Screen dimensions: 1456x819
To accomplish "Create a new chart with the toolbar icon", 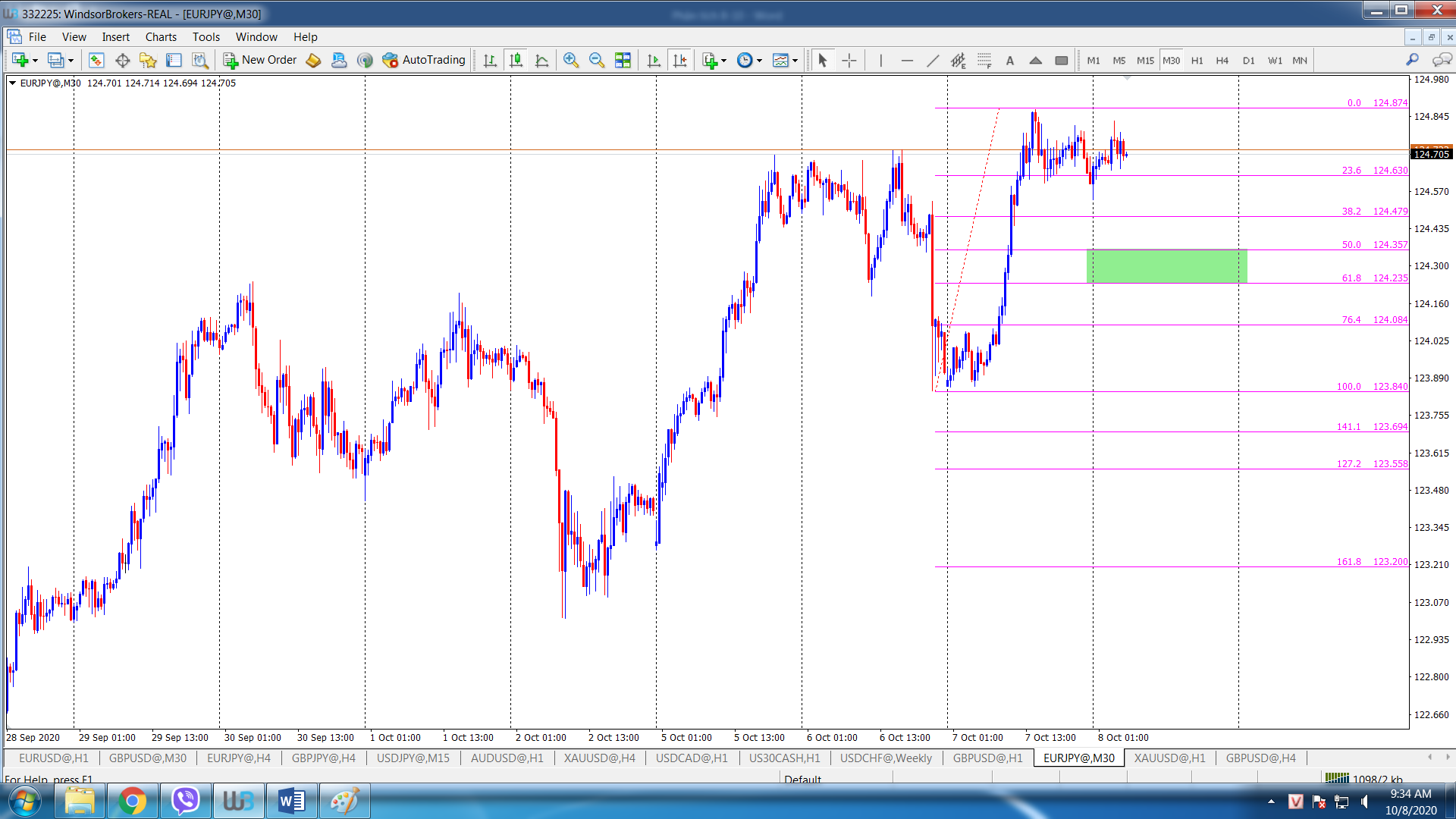I will [20, 60].
